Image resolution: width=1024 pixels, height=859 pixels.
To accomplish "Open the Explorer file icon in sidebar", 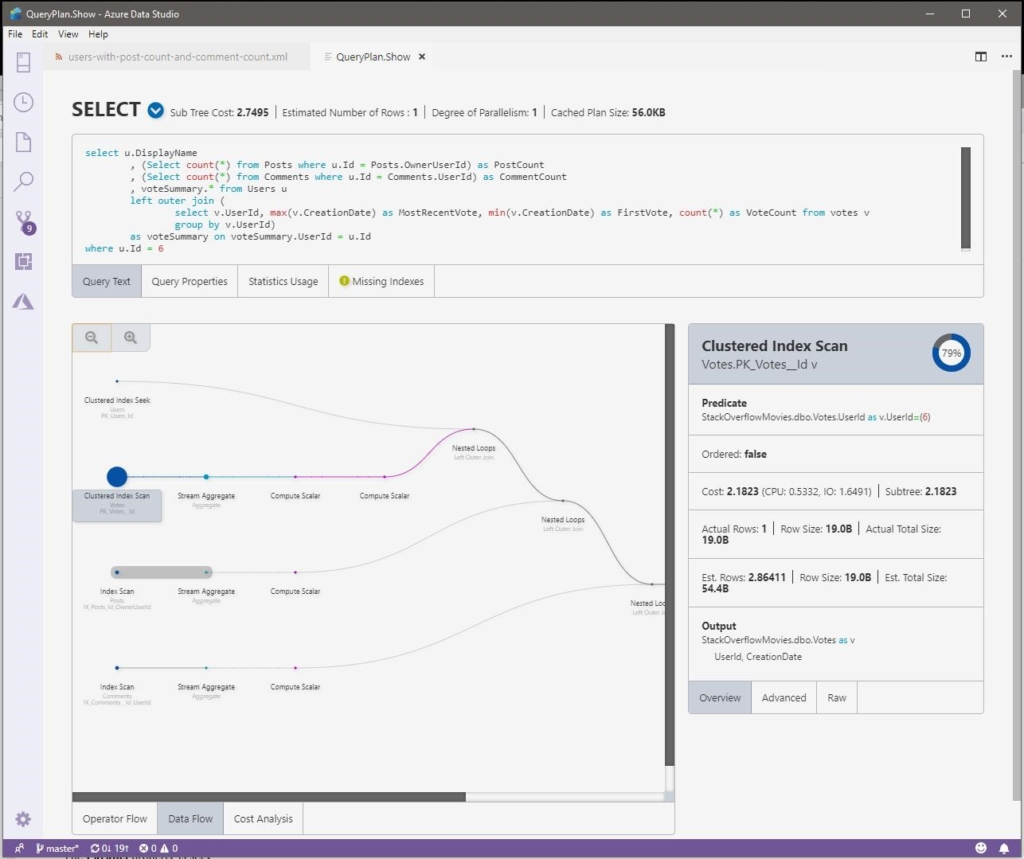I will tap(23, 141).
